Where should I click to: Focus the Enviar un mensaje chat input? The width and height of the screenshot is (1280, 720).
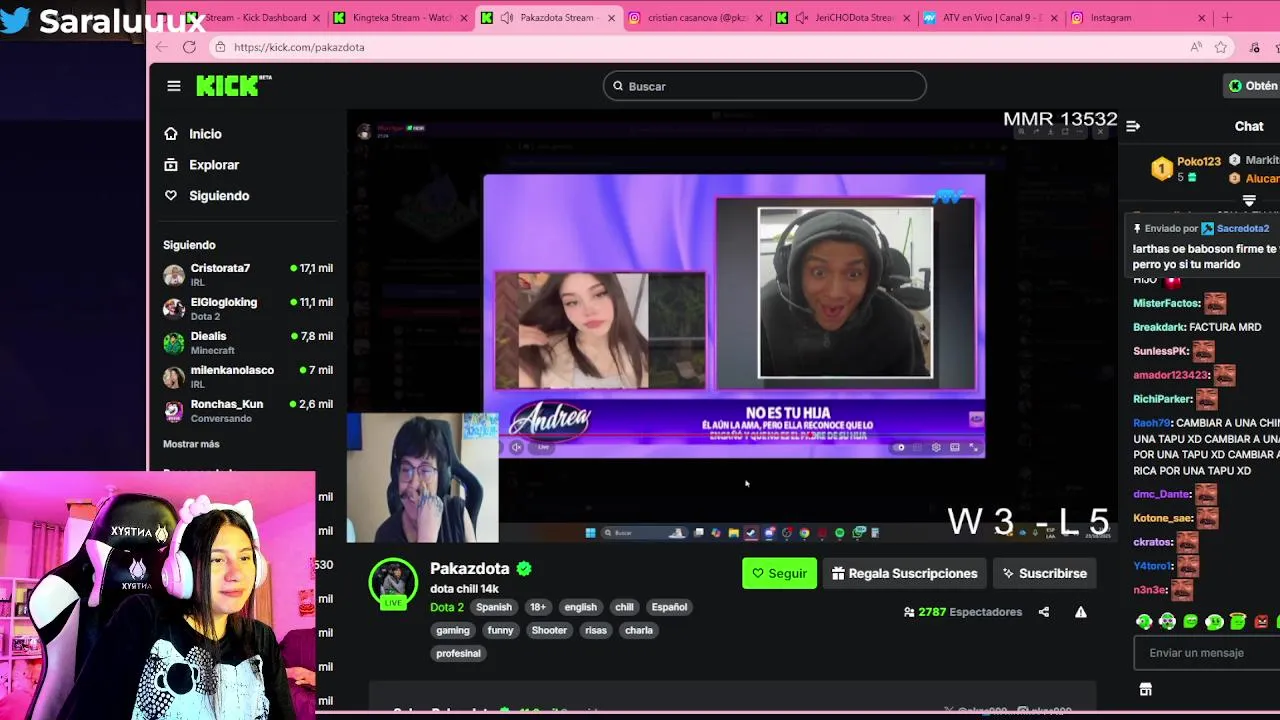[x=1207, y=653]
